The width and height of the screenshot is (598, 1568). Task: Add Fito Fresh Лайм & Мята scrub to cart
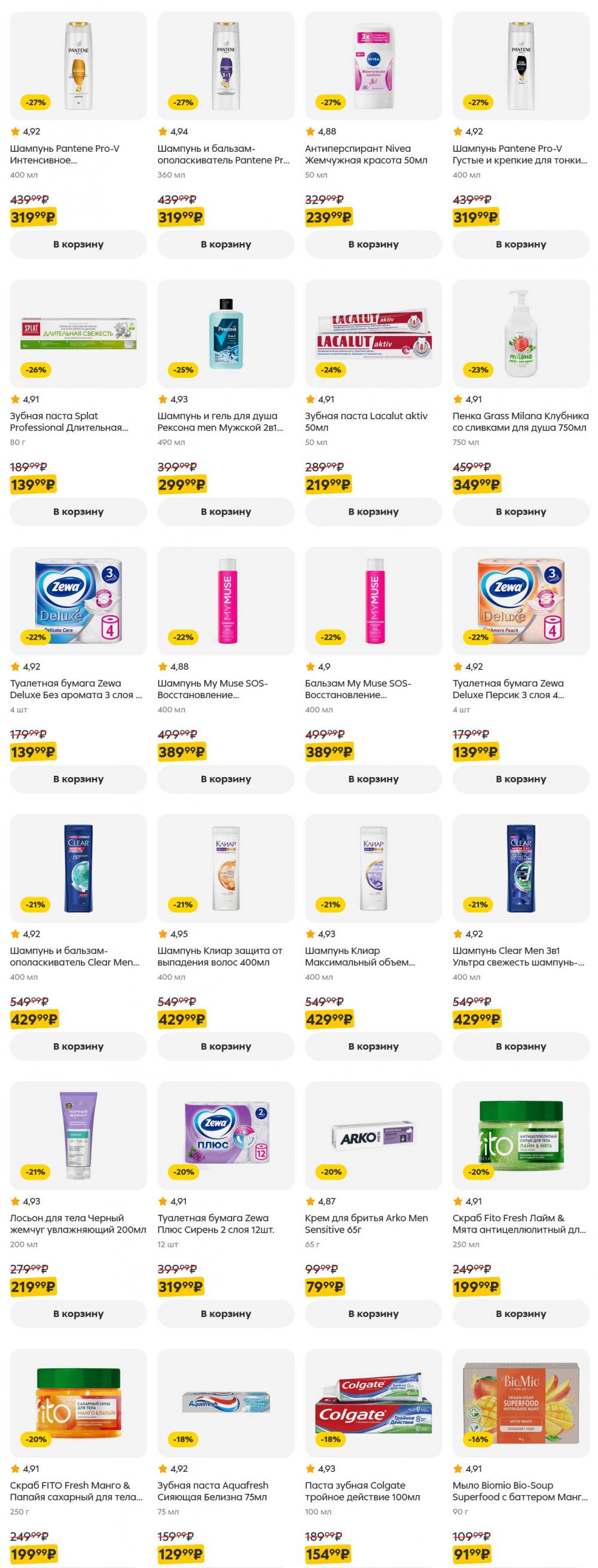pyautogui.click(x=521, y=1313)
